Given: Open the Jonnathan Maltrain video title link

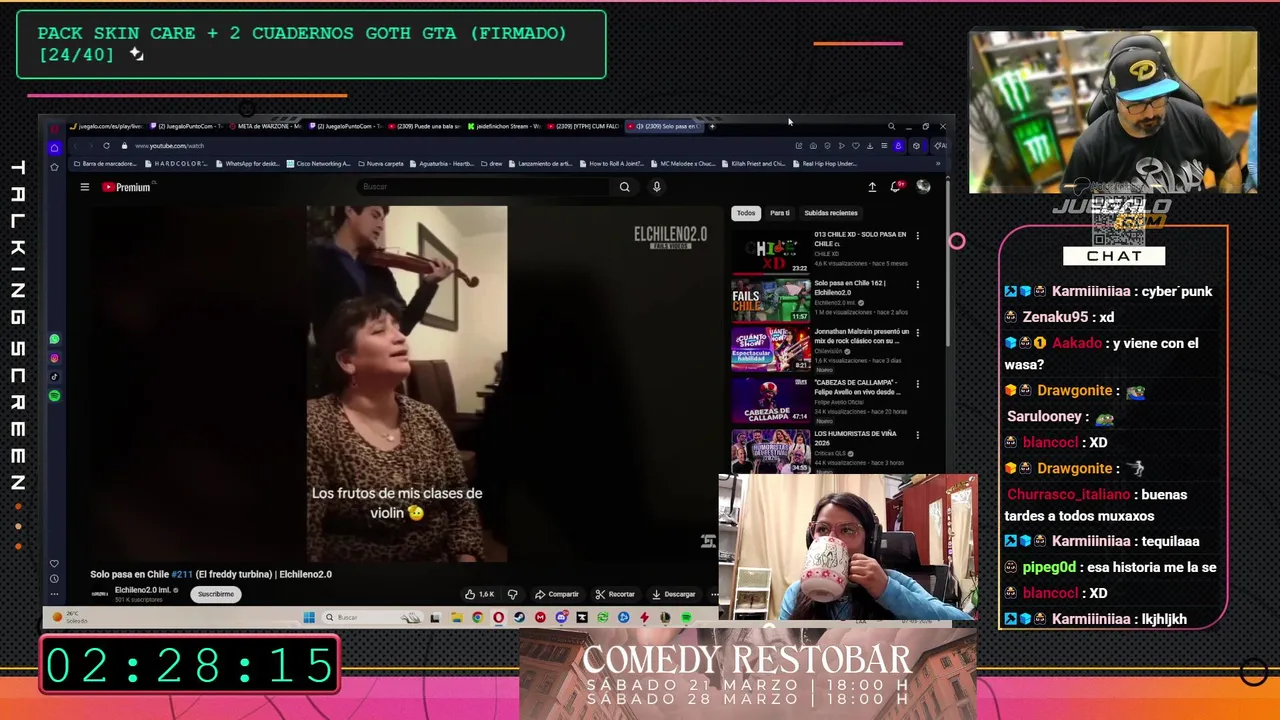Looking at the screenshot, I should tap(862, 336).
